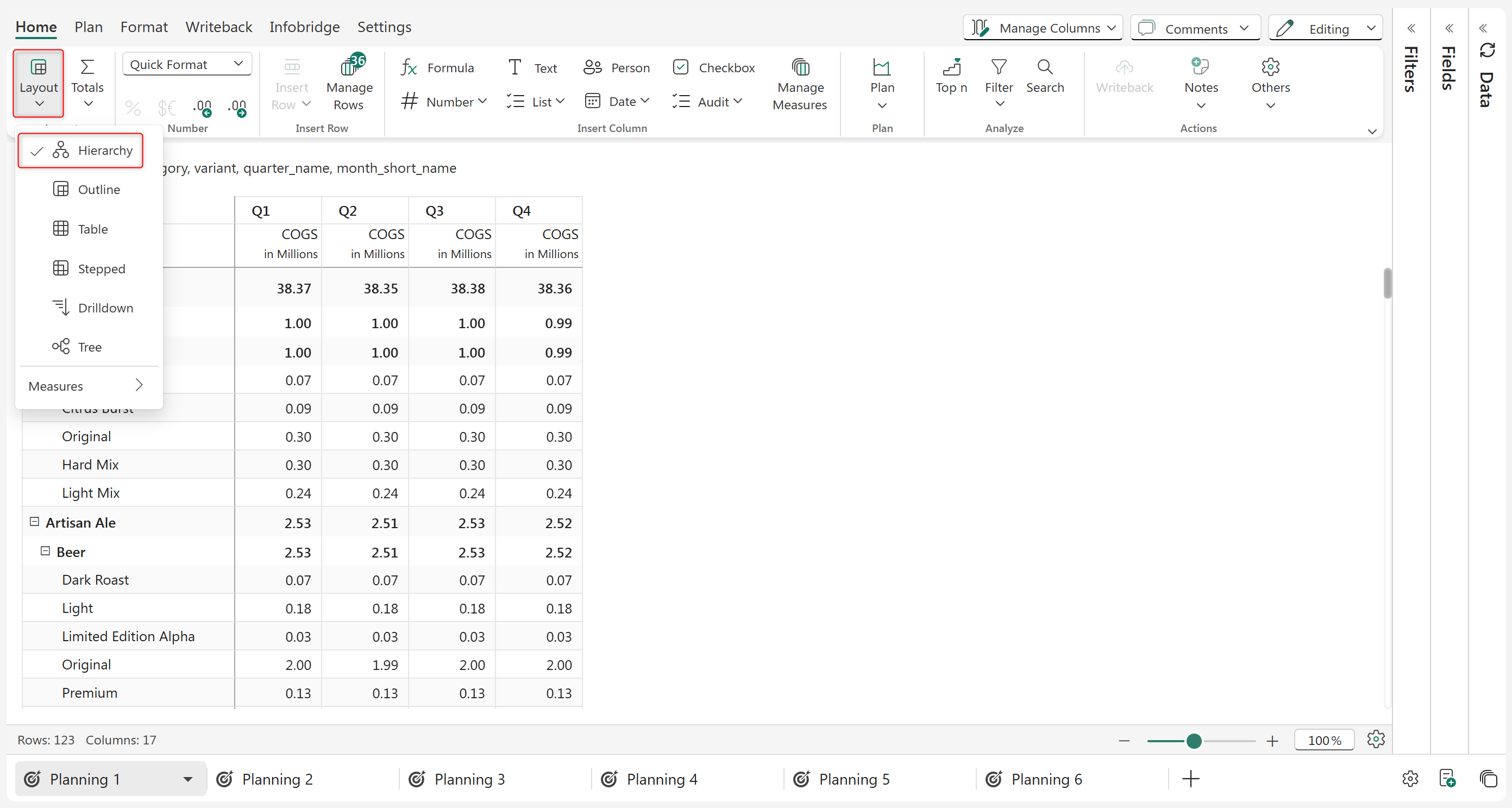Image resolution: width=1512 pixels, height=808 pixels.
Task: Click the zoom slider handle
Action: click(x=1193, y=741)
